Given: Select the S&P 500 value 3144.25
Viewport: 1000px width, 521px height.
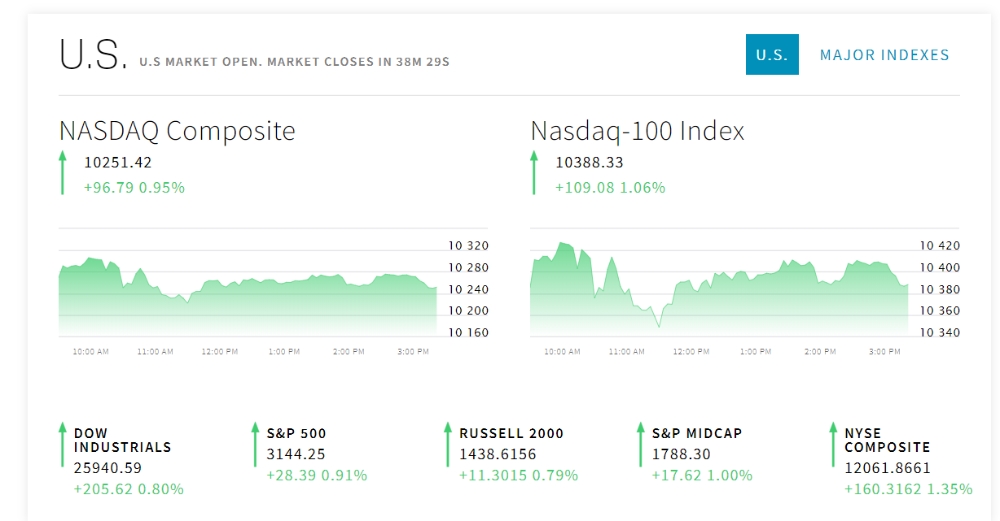Looking at the screenshot, I should [296, 454].
